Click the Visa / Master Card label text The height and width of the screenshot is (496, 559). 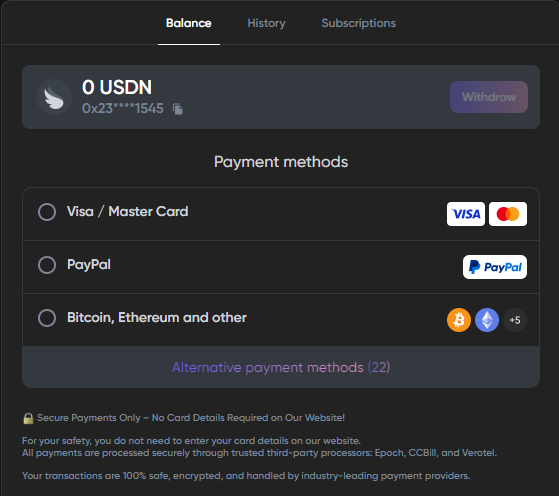pyautogui.click(x=128, y=212)
